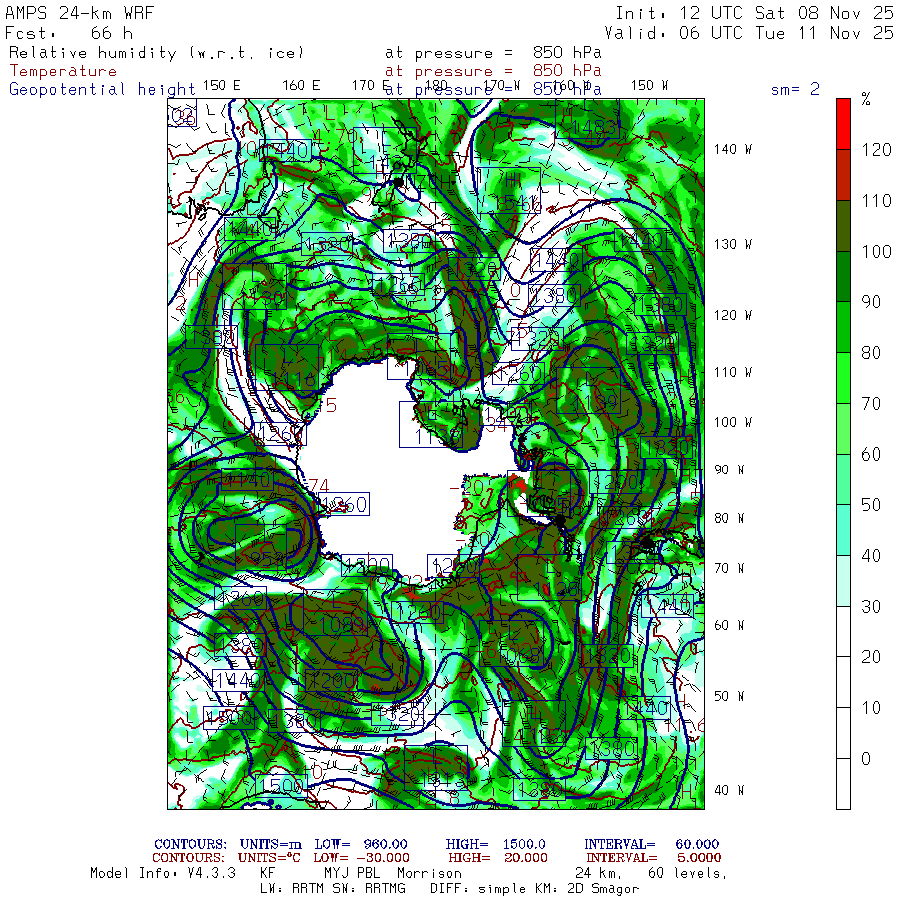Click the olive 100-110 color bar segment
The height and width of the screenshot is (900, 900).
pyautogui.click(x=843, y=226)
